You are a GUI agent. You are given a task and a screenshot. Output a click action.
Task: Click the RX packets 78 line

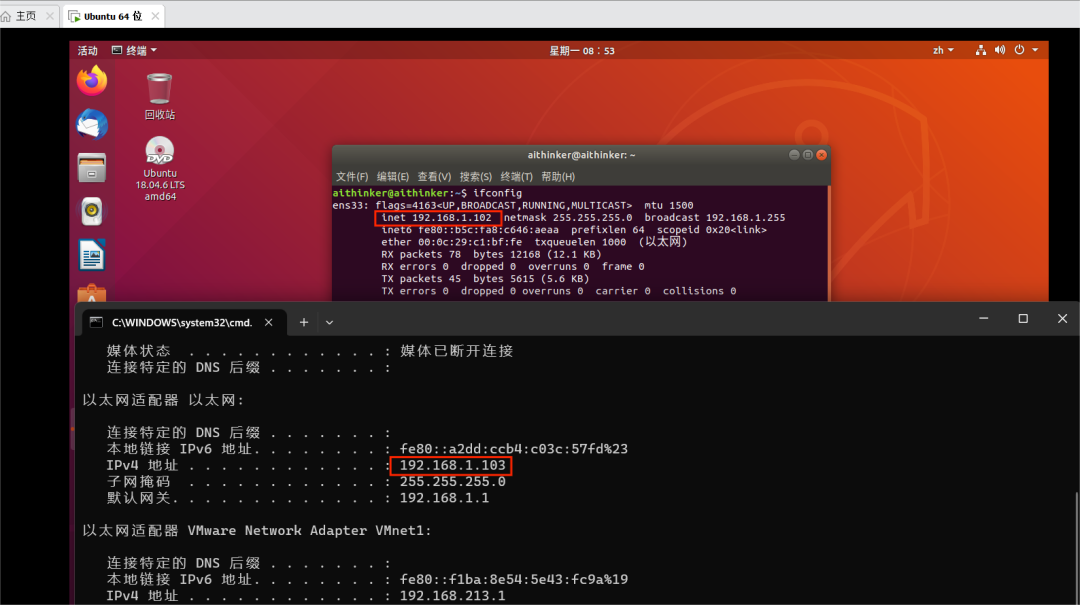pyautogui.click(x=491, y=254)
